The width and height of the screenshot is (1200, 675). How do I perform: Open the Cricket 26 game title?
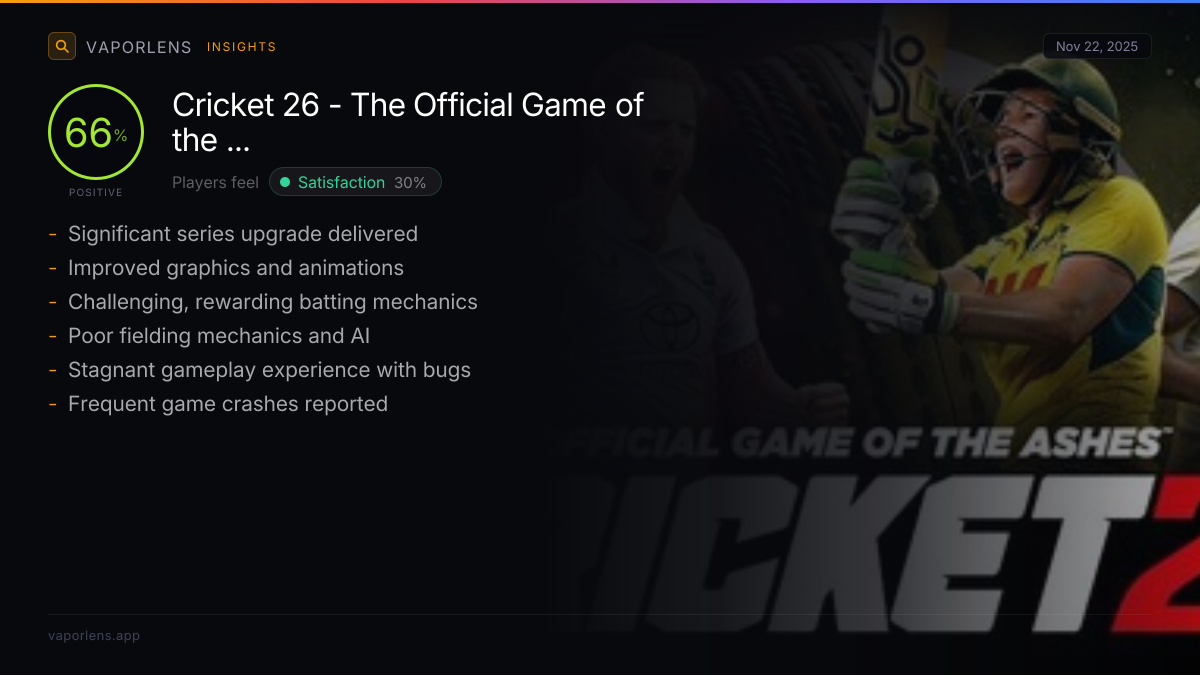pyautogui.click(x=408, y=122)
